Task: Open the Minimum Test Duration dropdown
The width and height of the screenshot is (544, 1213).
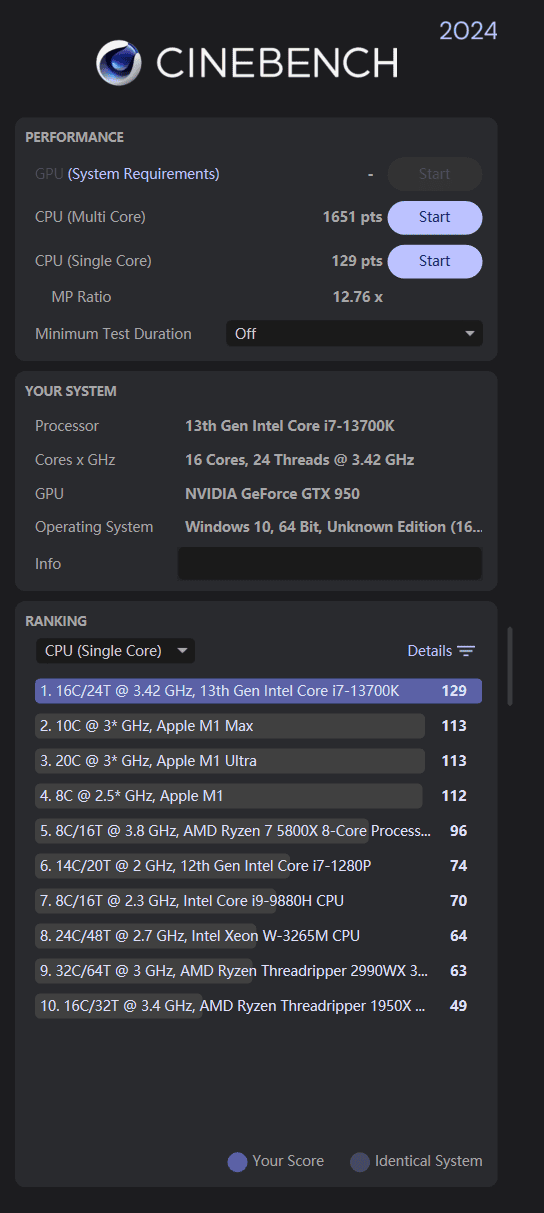Action: pyautogui.click(x=354, y=334)
